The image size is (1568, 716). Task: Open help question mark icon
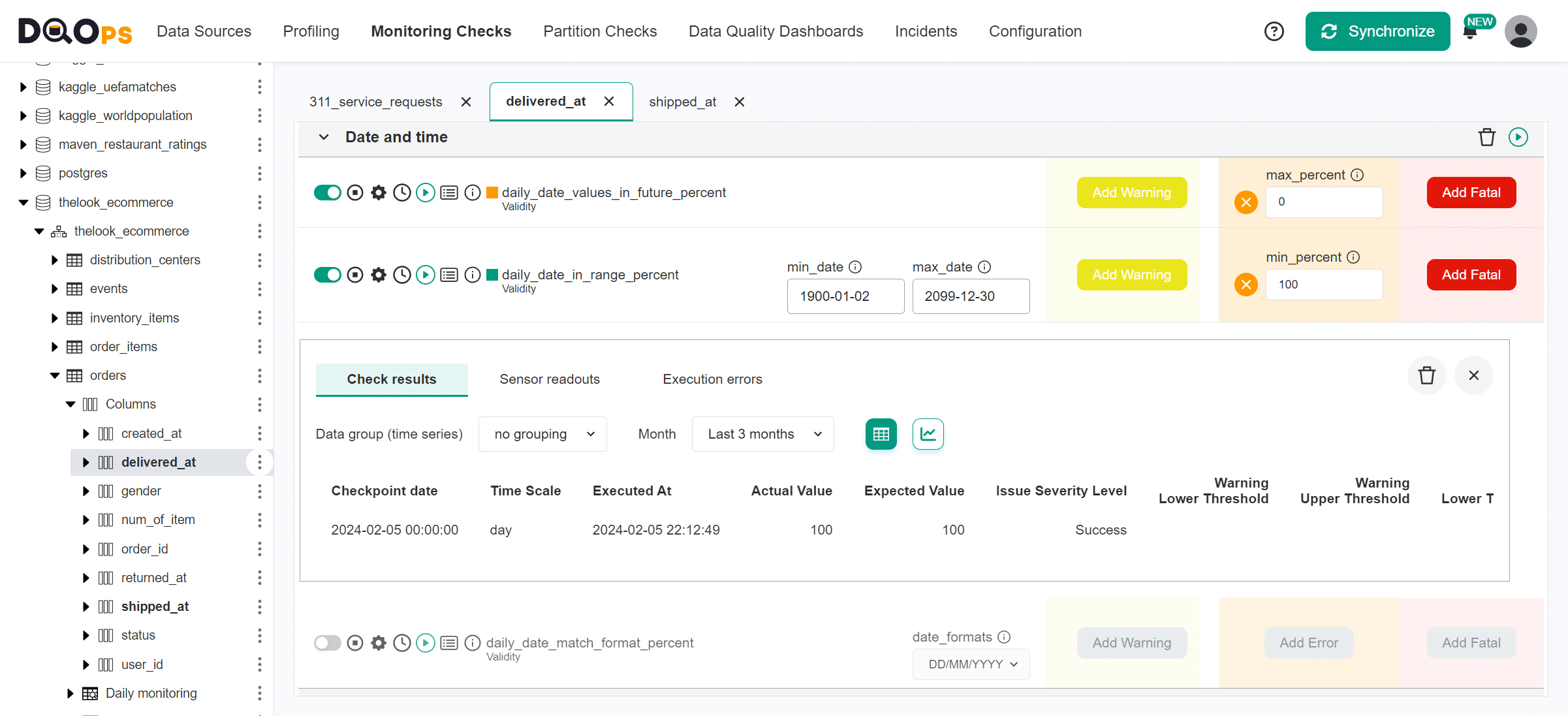(1274, 31)
